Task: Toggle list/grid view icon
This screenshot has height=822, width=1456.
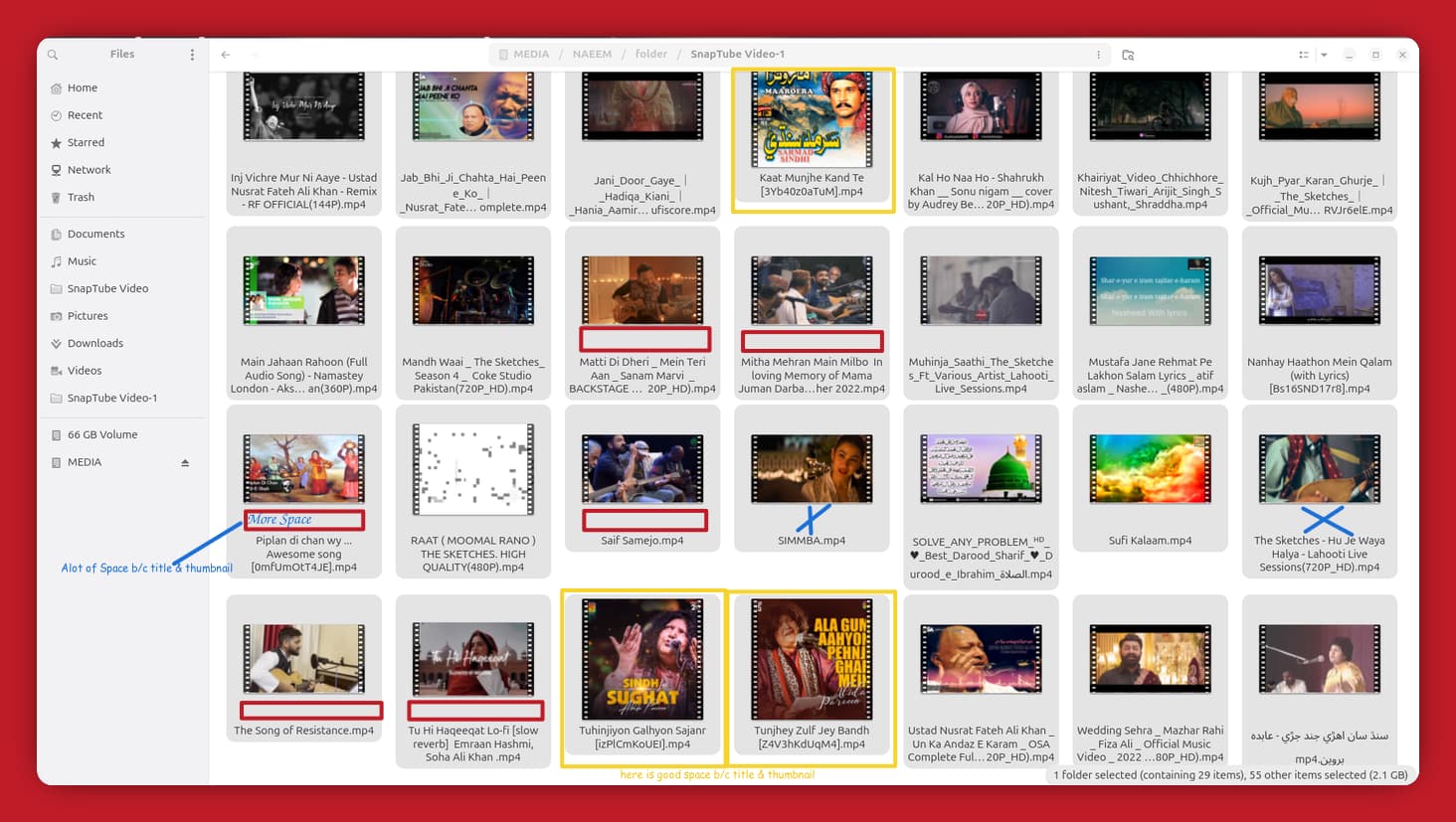Action: [x=1303, y=55]
